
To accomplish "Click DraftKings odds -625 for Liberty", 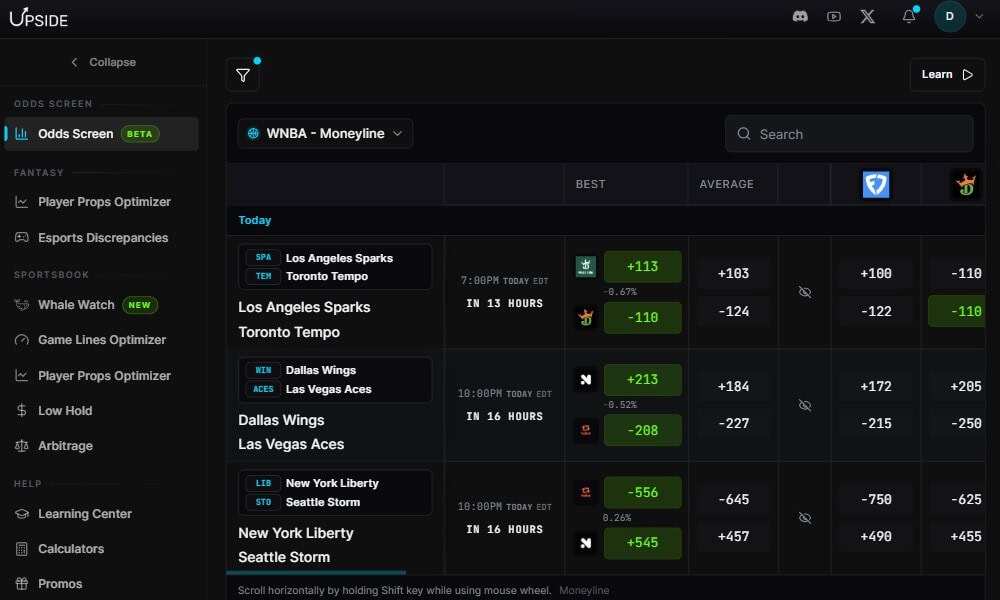I will pyautogui.click(x=957, y=499).
